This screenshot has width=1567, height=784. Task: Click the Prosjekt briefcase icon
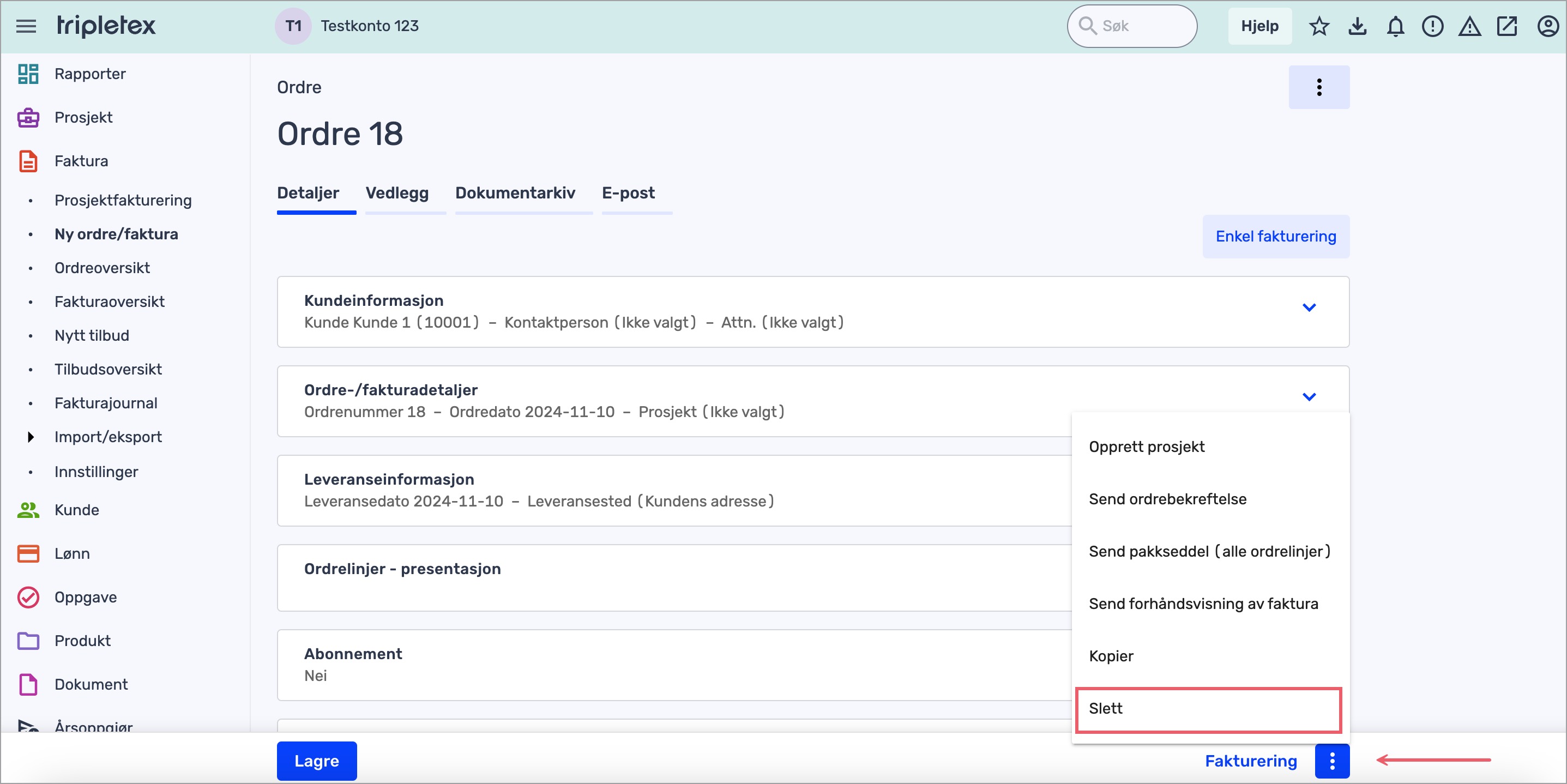[x=28, y=117]
